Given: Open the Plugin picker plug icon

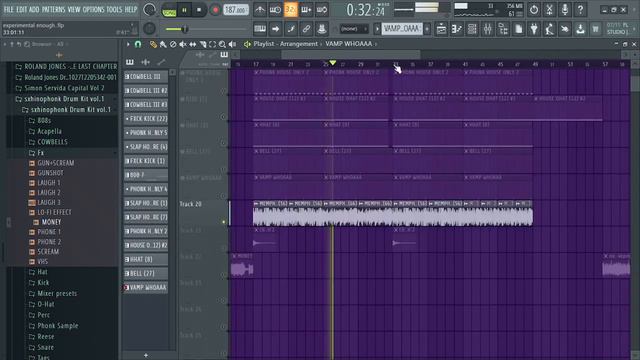Looking at the screenshot, I should coord(534,29).
